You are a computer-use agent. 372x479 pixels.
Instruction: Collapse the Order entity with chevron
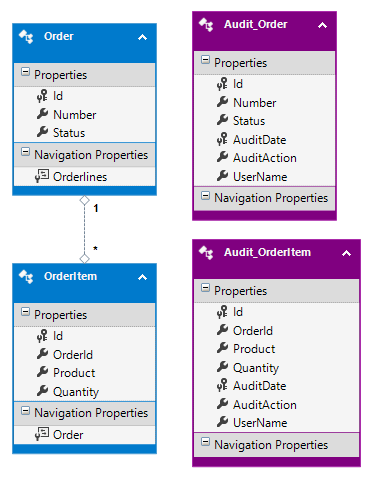(x=143, y=37)
